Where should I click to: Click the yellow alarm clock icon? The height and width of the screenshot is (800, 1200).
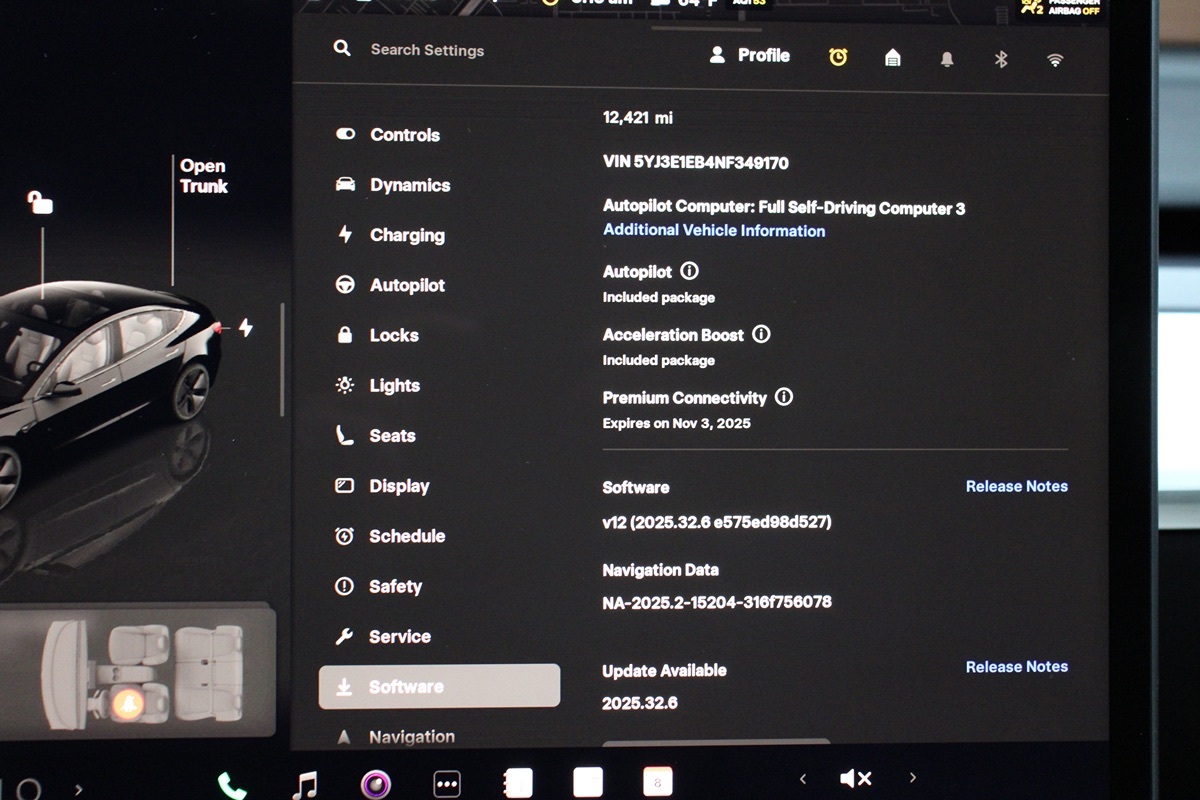[838, 58]
